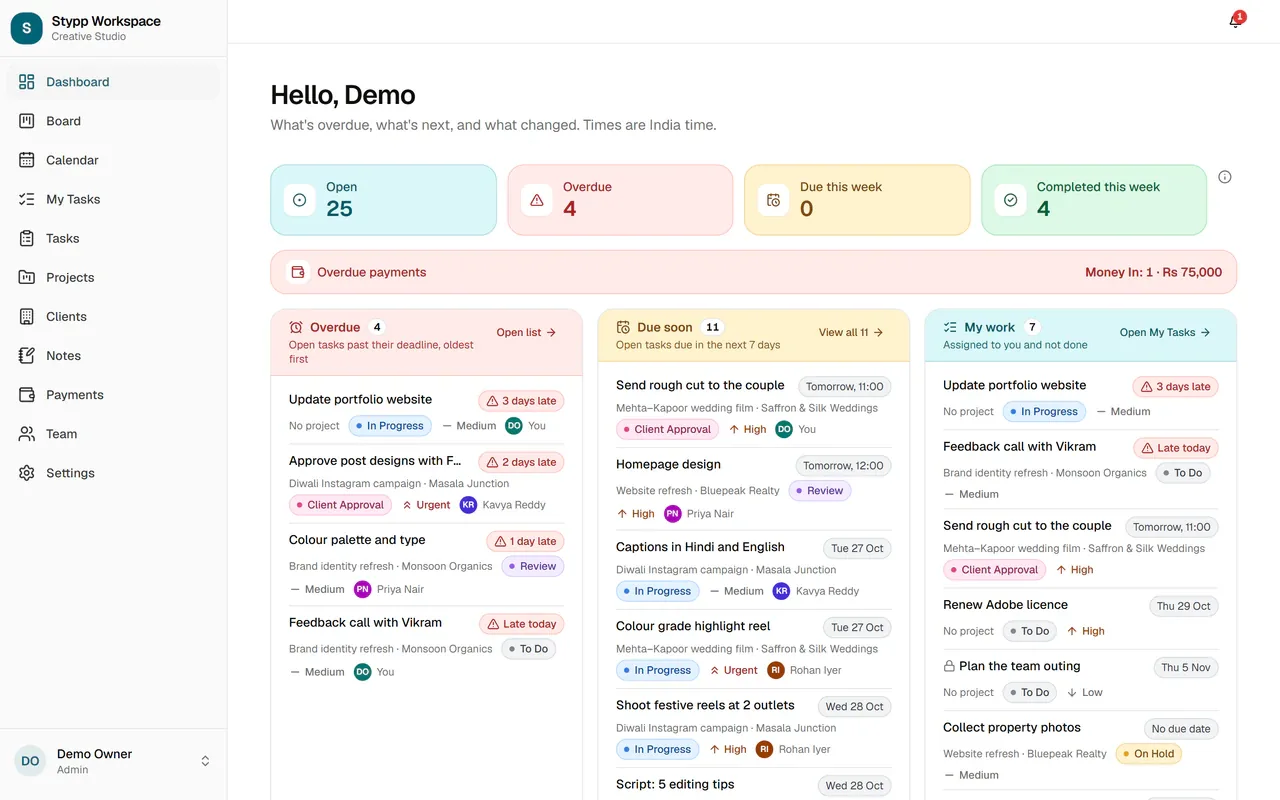1280x800 pixels.
Task: Click On Hold status on Collect property photos
Action: point(1146,754)
